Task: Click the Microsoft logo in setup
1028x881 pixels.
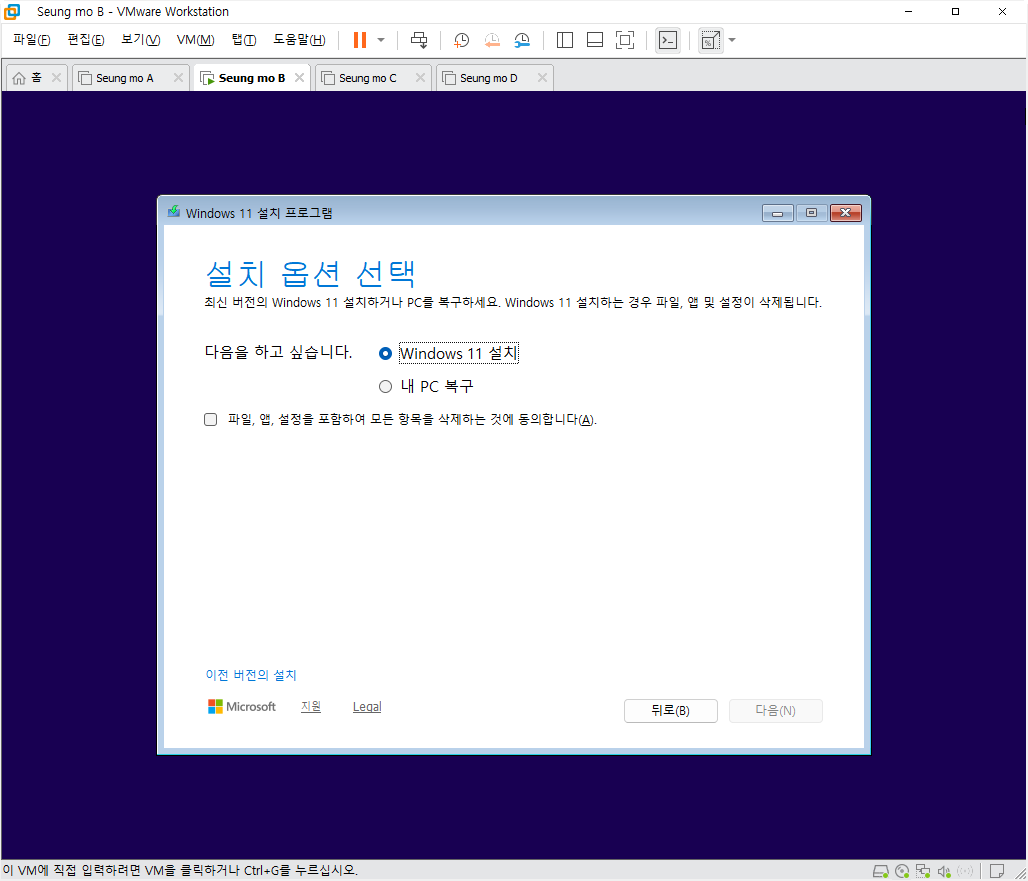Action: pos(242,707)
